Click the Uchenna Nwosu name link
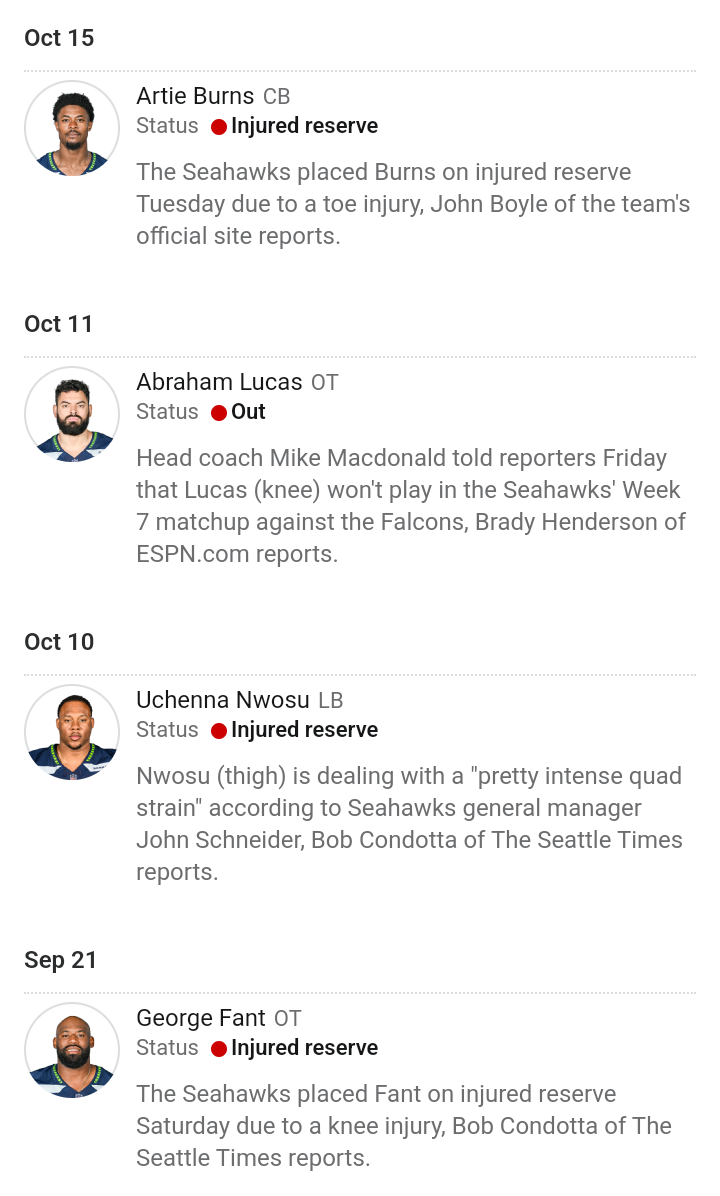The width and height of the screenshot is (720, 1196). 223,700
